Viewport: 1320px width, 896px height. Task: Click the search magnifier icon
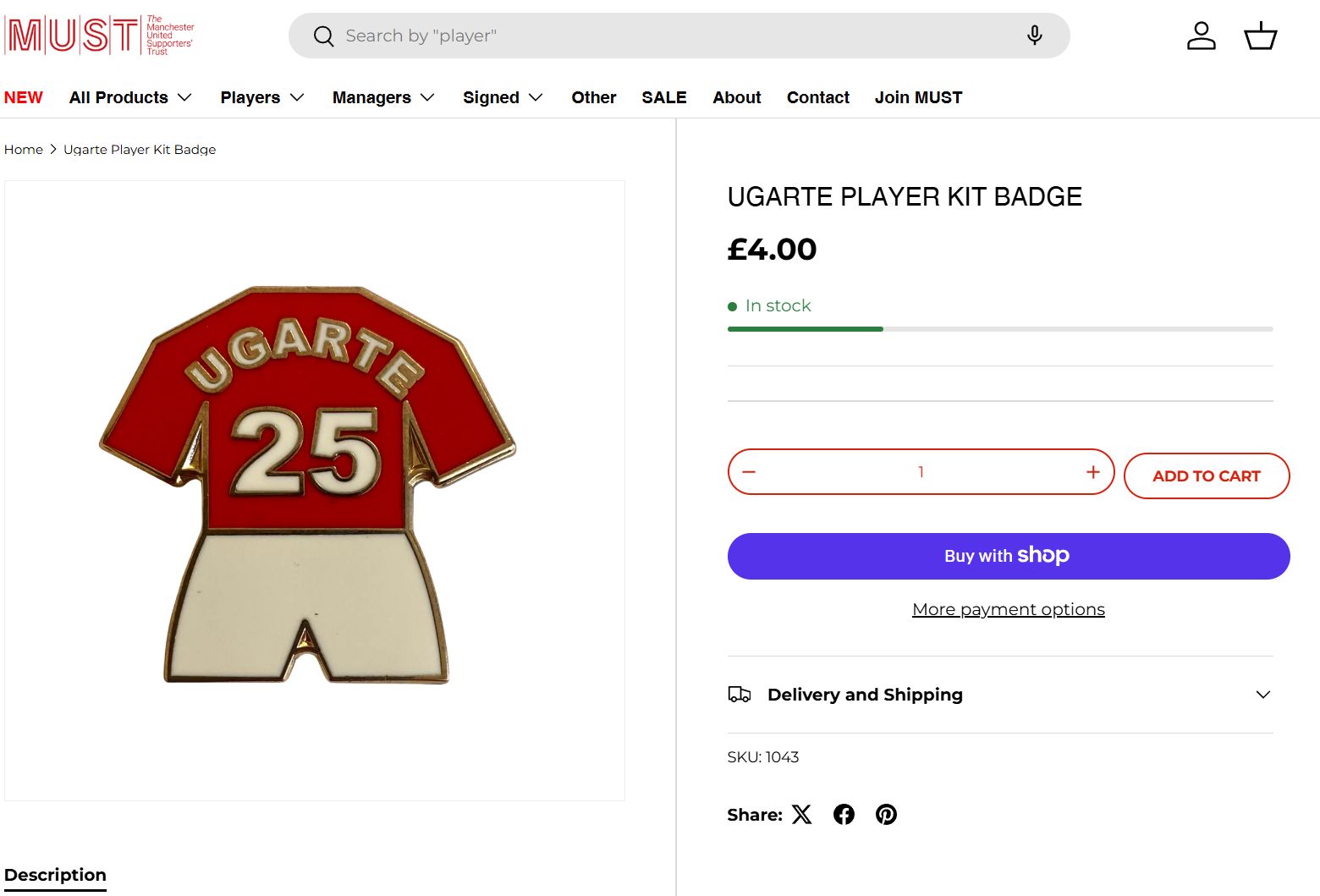pos(323,36)
